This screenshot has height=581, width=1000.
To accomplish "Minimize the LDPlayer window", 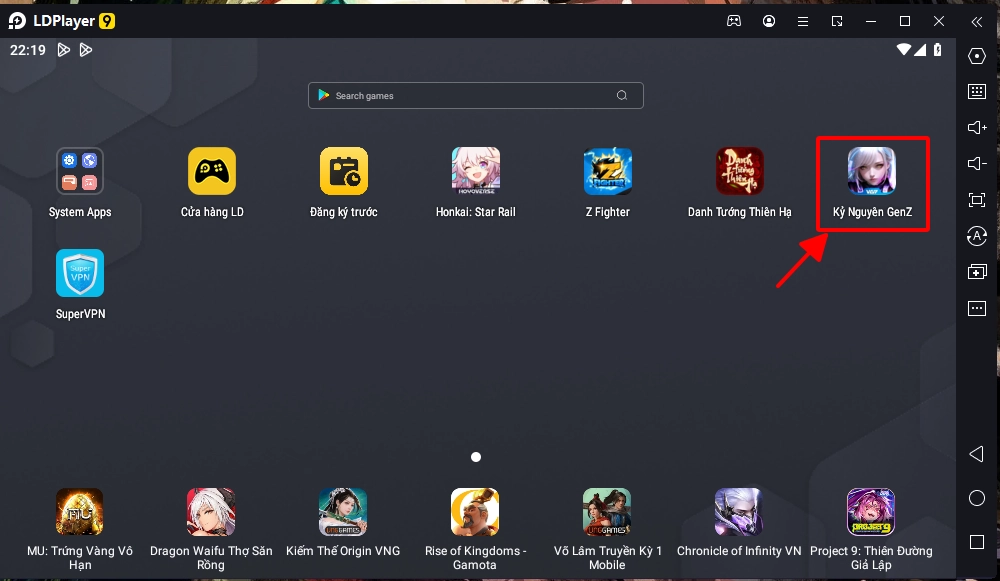I will point(871,22).
